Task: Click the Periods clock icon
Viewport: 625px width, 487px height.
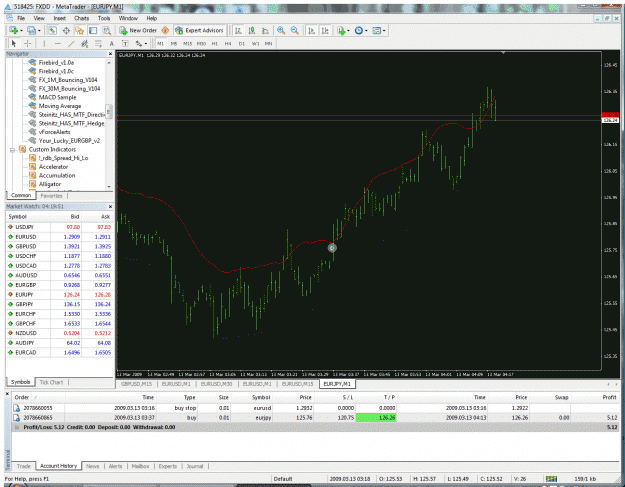Action: [358, 30]
